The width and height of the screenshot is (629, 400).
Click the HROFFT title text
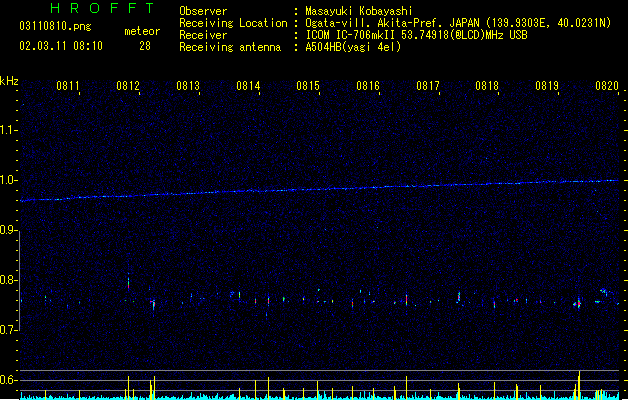(102, 8)
